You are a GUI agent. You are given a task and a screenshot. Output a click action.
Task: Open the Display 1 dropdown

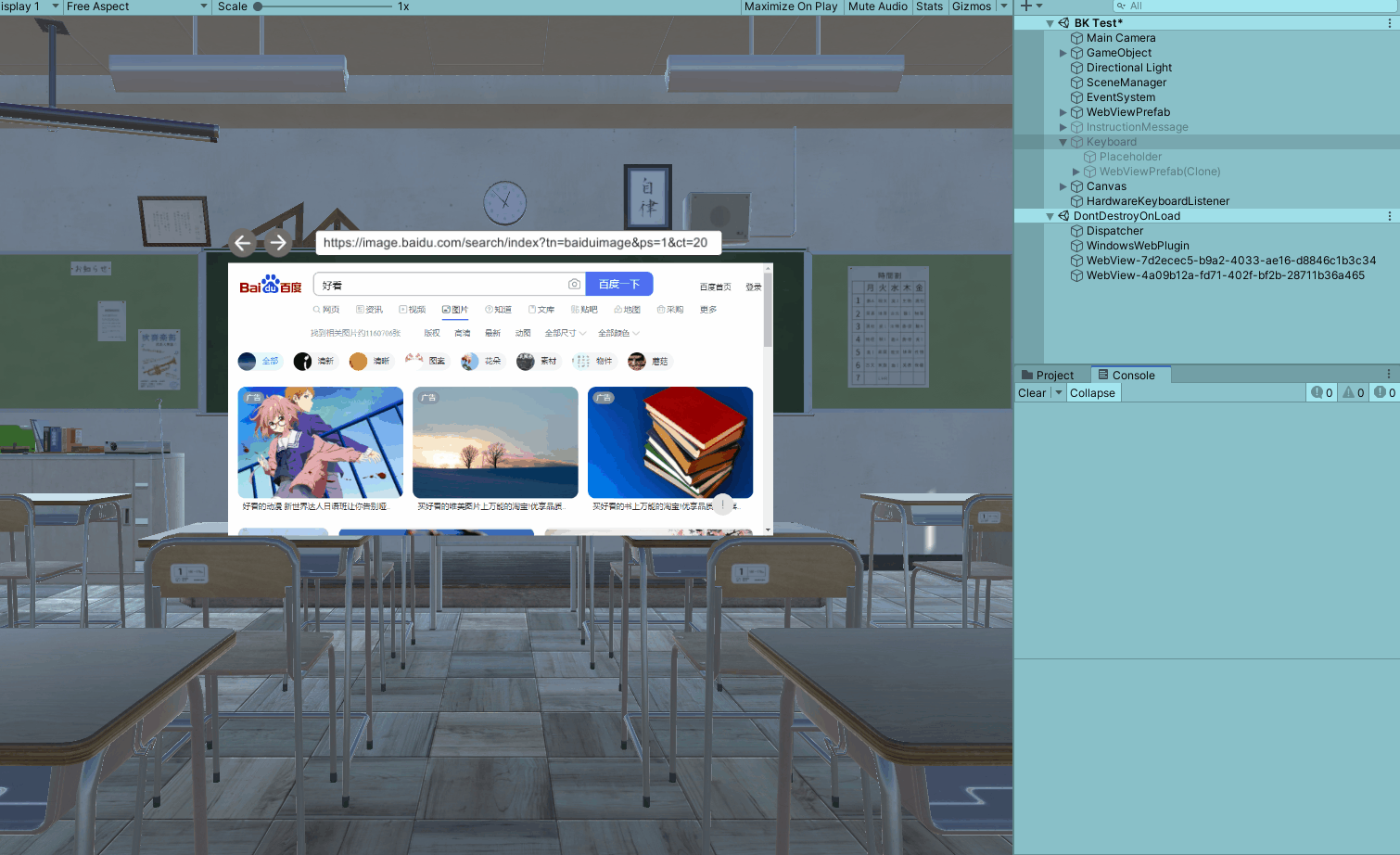[30, 6]
